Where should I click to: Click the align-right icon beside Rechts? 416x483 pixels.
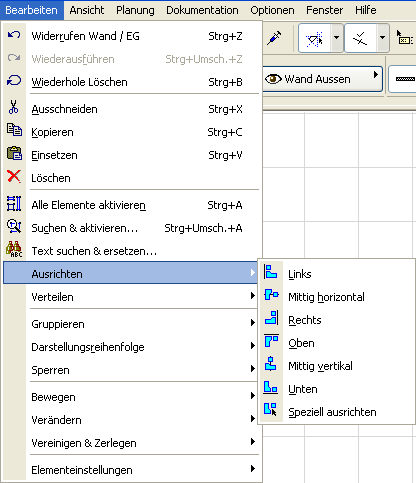(x=272, y=318)
